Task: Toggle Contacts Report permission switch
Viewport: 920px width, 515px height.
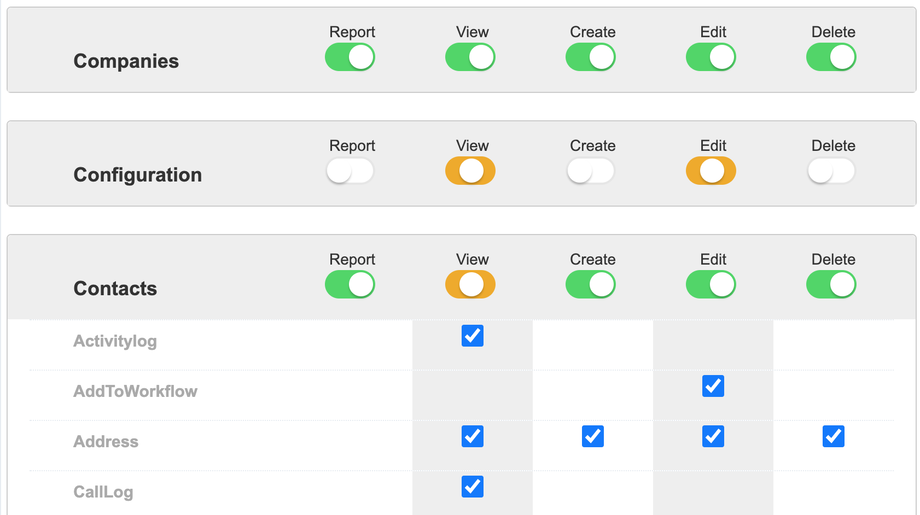Action: [350, 285]
